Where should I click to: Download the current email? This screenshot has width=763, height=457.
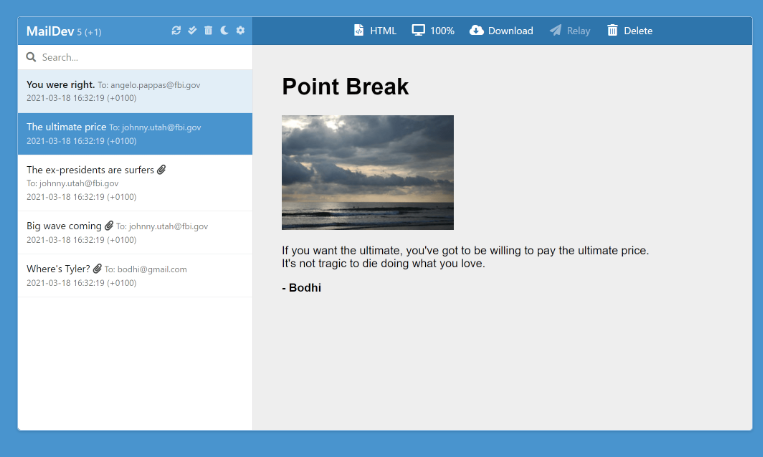[501, 31]
